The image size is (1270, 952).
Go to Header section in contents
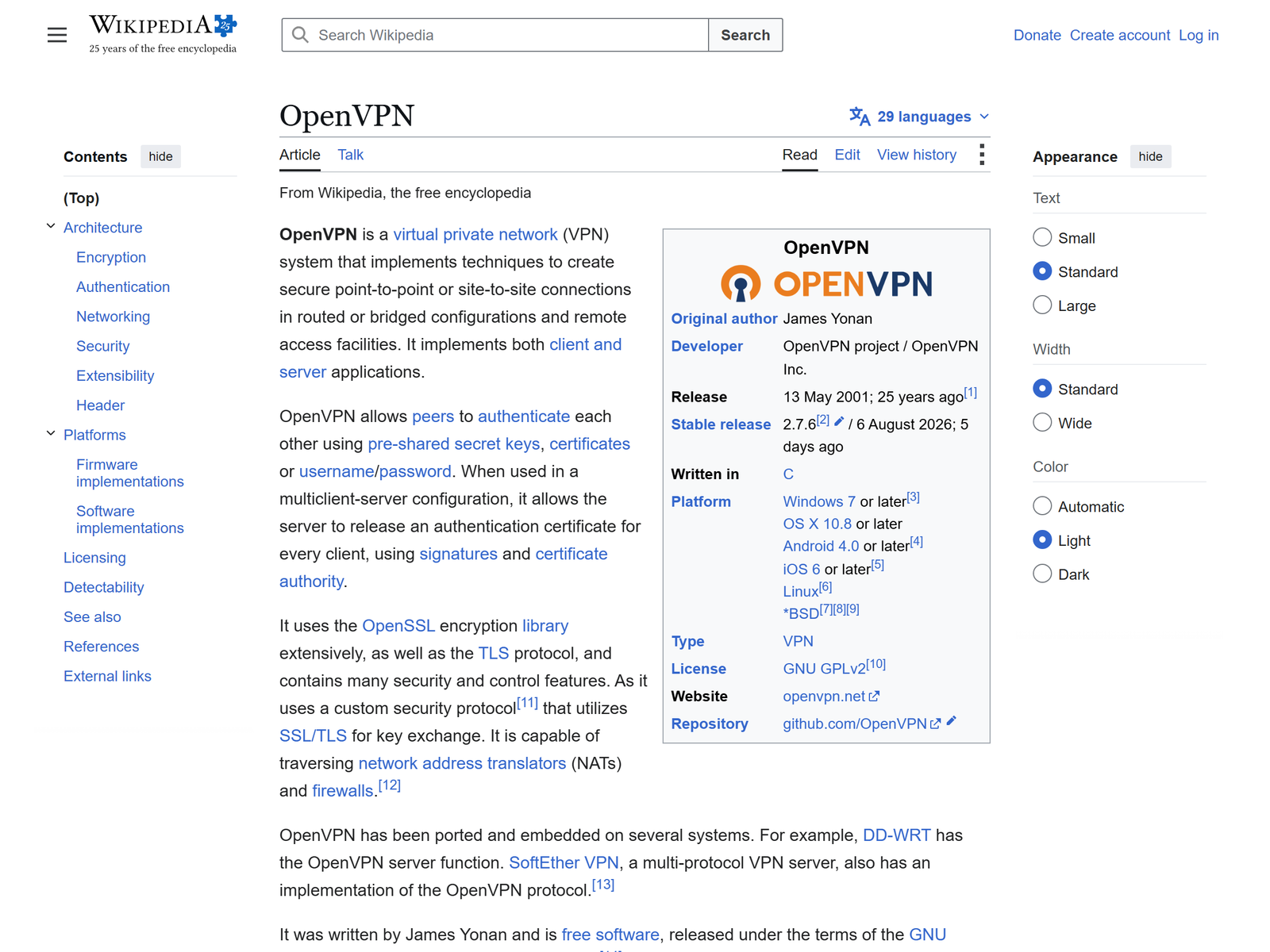[x=100, y=405]
